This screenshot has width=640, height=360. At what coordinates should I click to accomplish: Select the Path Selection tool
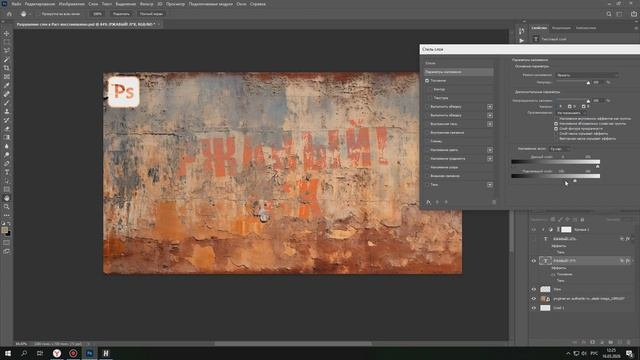click(7, 181)
